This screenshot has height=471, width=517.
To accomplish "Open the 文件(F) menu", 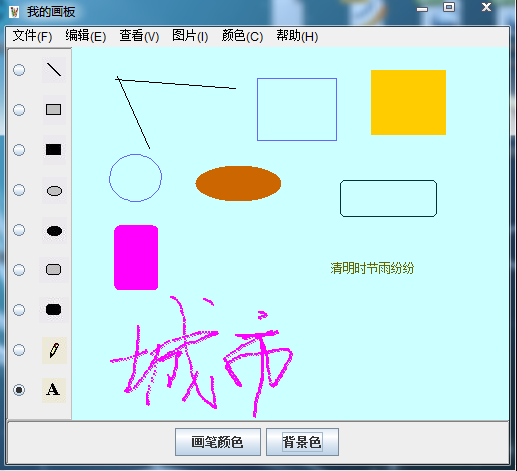I will 32,36.
